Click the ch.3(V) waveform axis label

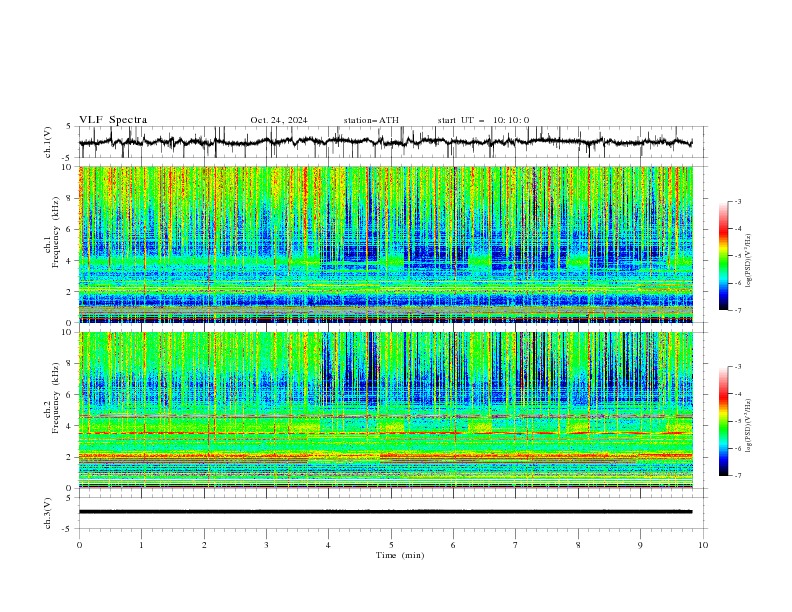point(48,513)
